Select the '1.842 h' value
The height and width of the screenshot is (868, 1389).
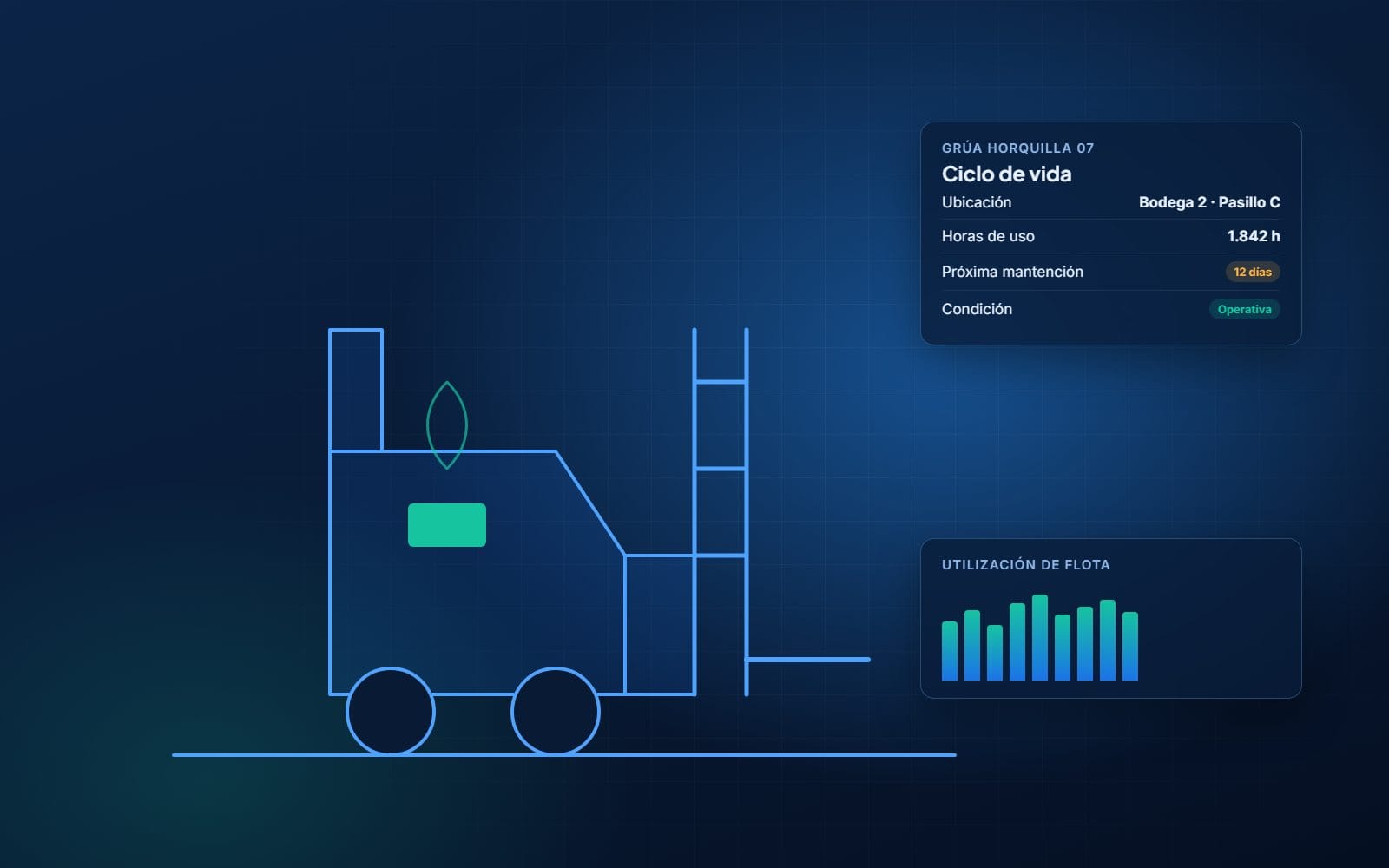click(1254, 236)
